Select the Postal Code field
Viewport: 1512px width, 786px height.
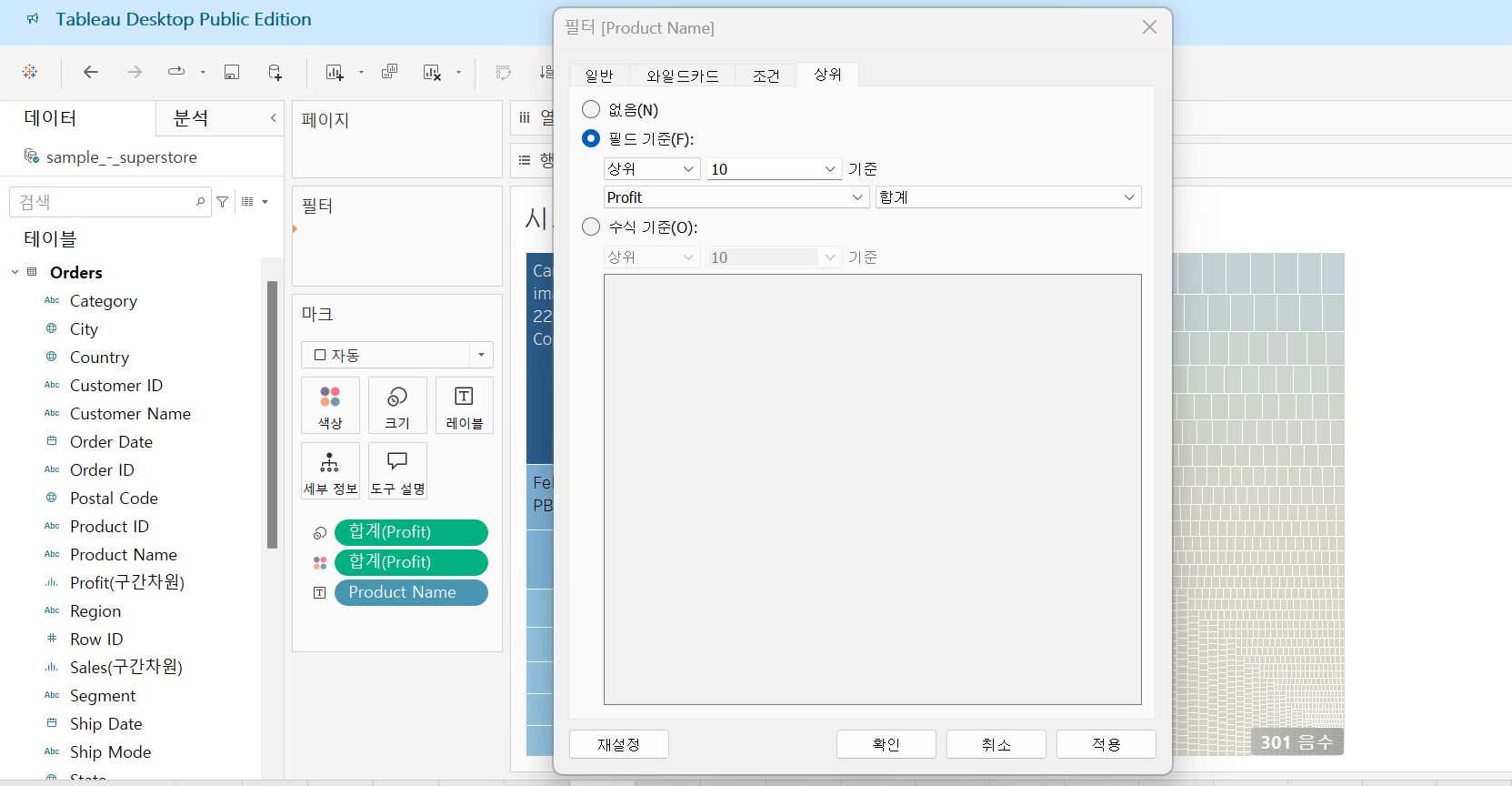click(x=114, y=498)
